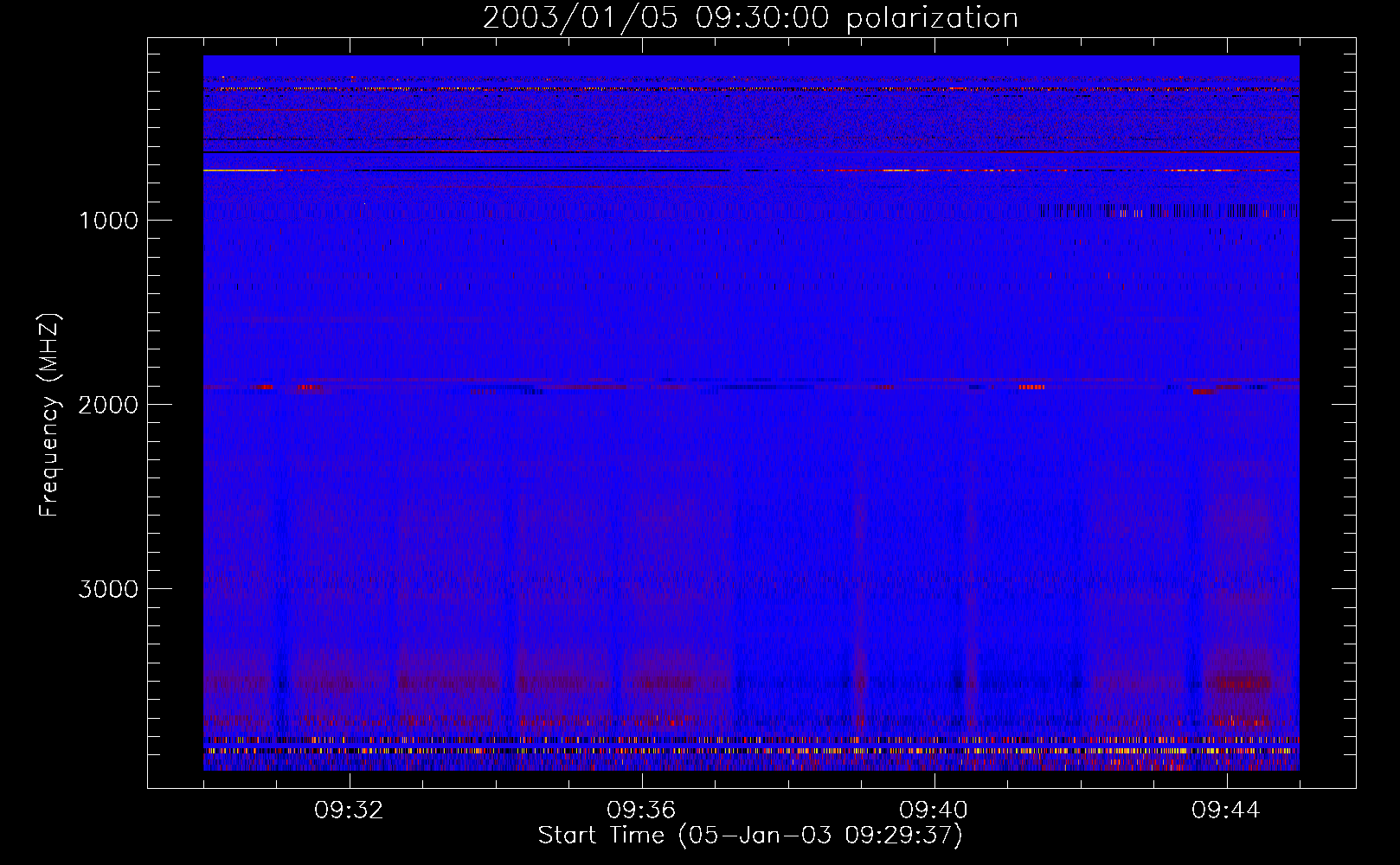Click the plot title '2003/01/05 09:30:00 polarization'

(750, 17)
